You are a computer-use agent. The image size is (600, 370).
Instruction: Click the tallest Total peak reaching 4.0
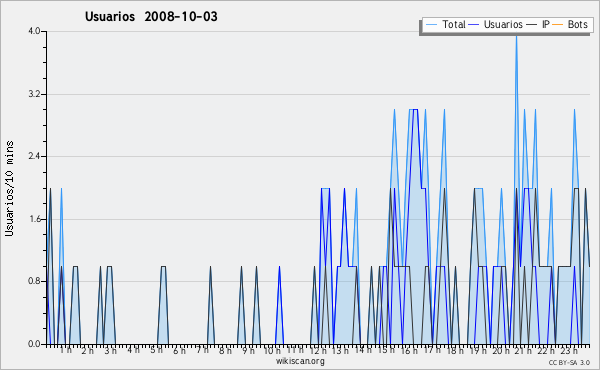point(517,36)
